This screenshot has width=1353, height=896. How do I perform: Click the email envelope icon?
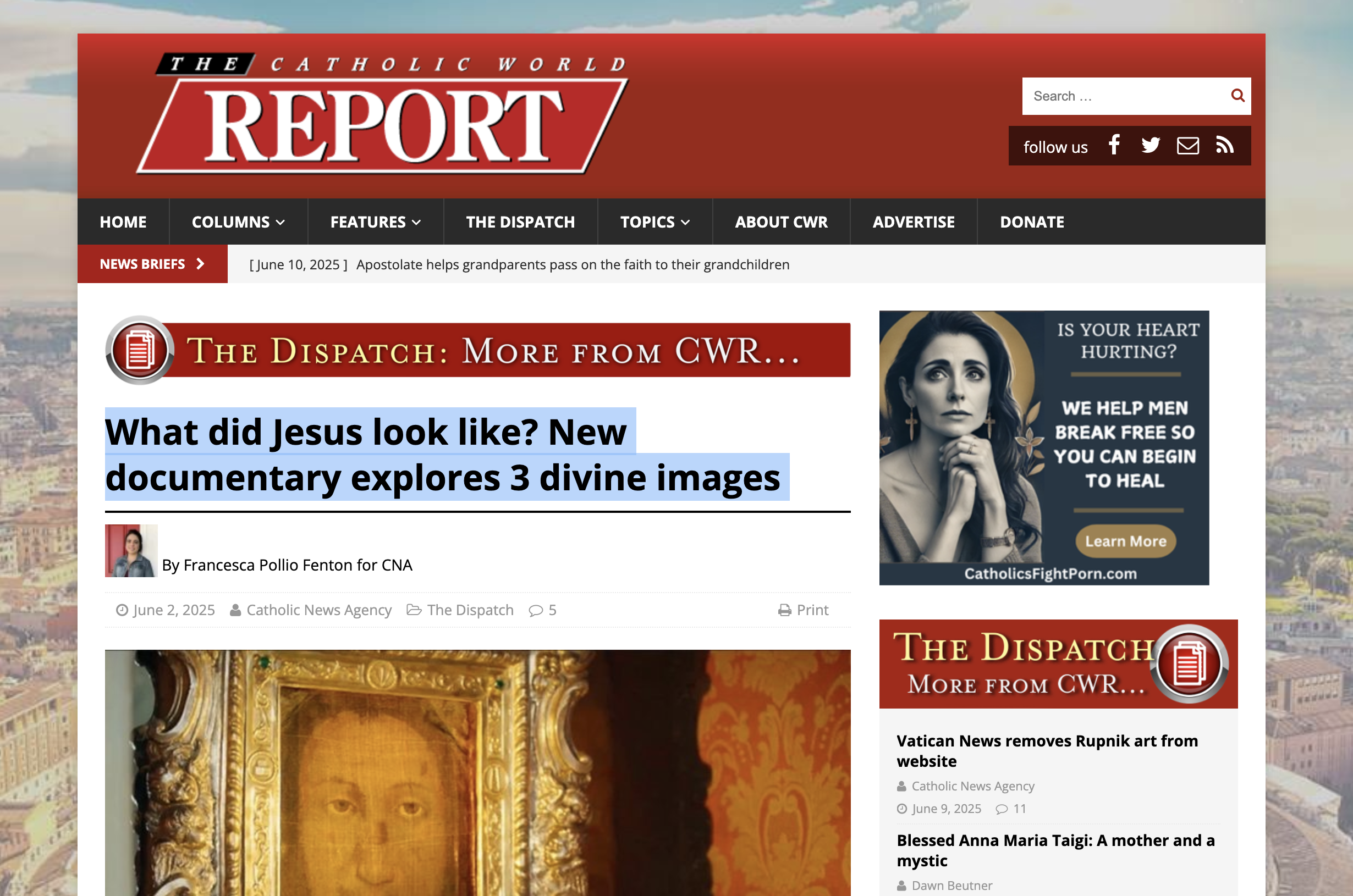click(1187, 146)
